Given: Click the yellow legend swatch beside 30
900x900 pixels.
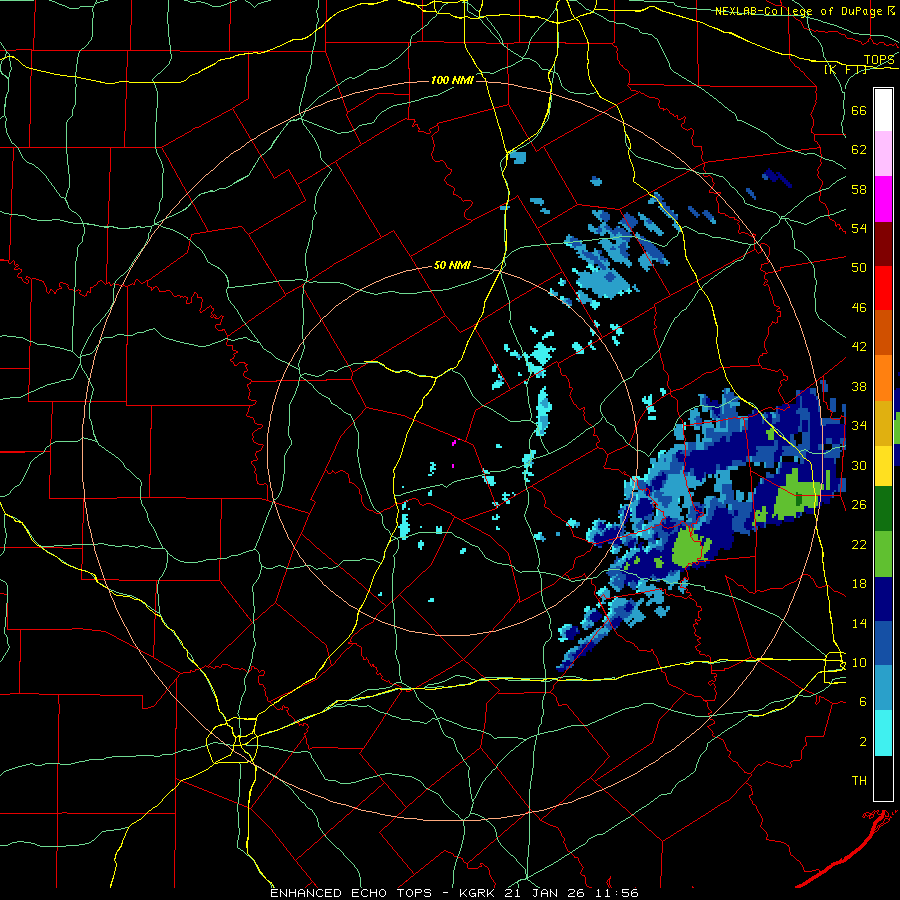Looking at the screenshot, I should 883,466.
